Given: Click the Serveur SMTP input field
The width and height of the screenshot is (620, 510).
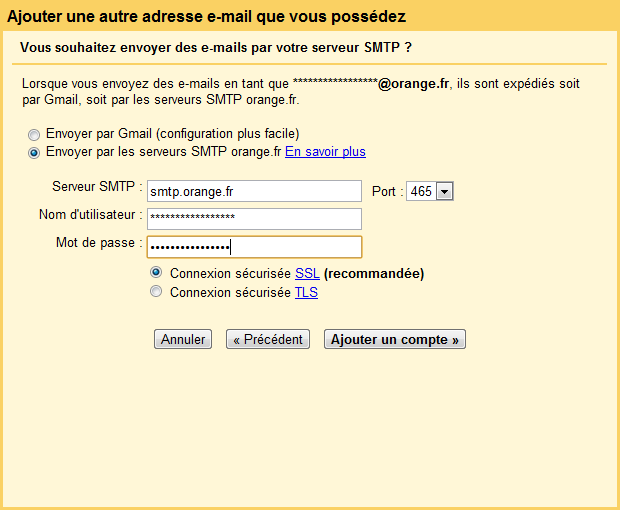Looking at the screenshot, I should pos(254,191).
